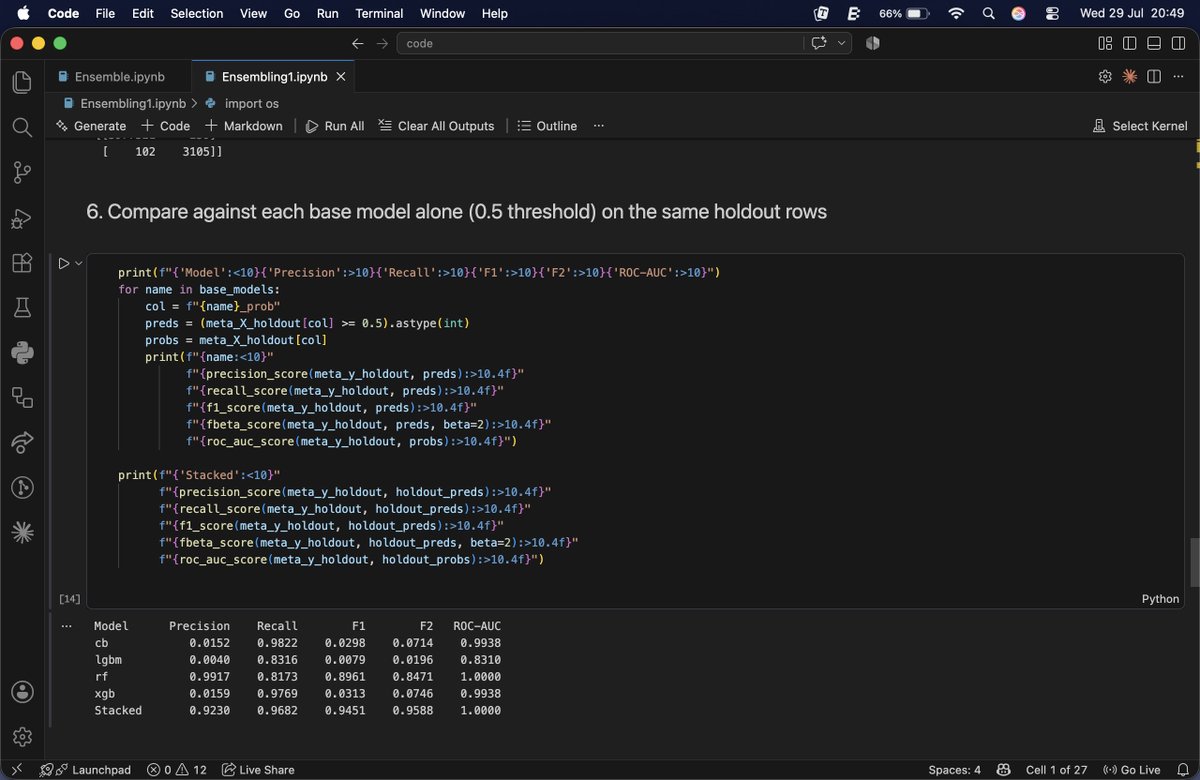
Task: Click the Wi-Fi icon in menu bar
Action: point(956,13)
